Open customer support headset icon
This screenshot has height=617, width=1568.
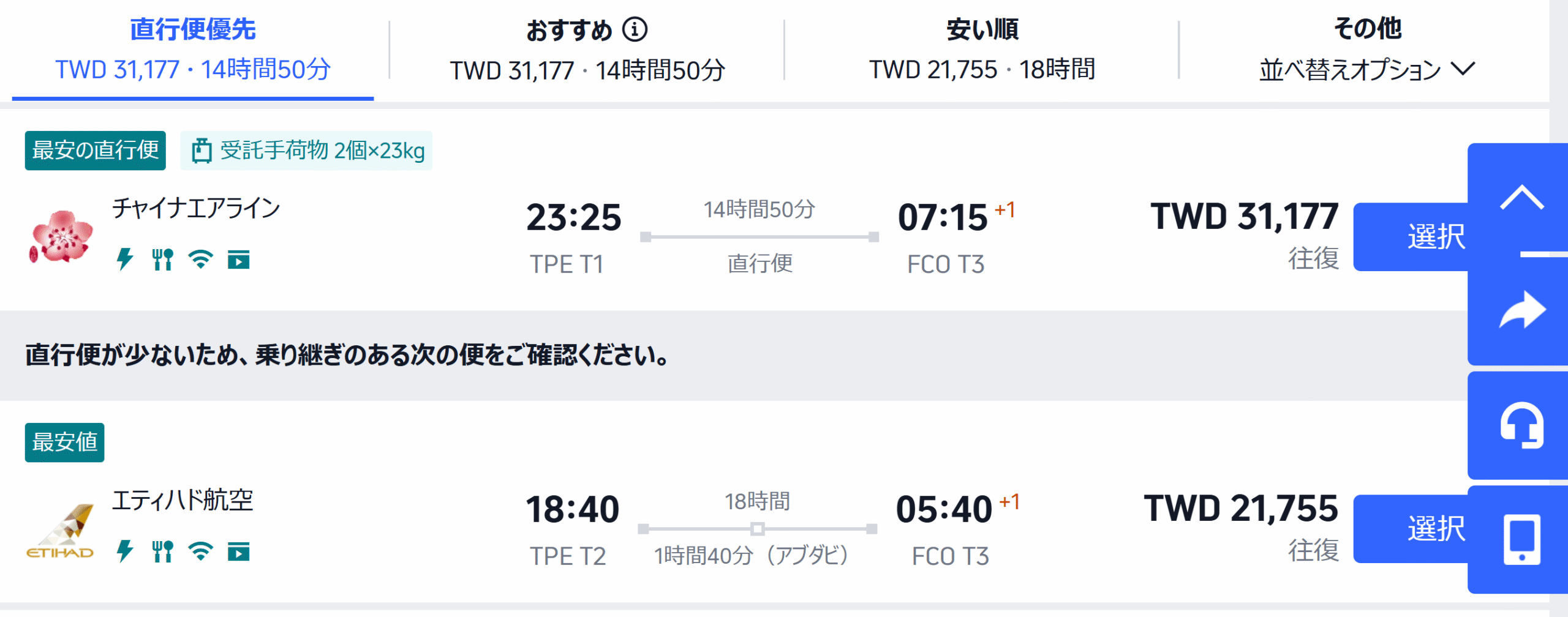point(1521,425)
